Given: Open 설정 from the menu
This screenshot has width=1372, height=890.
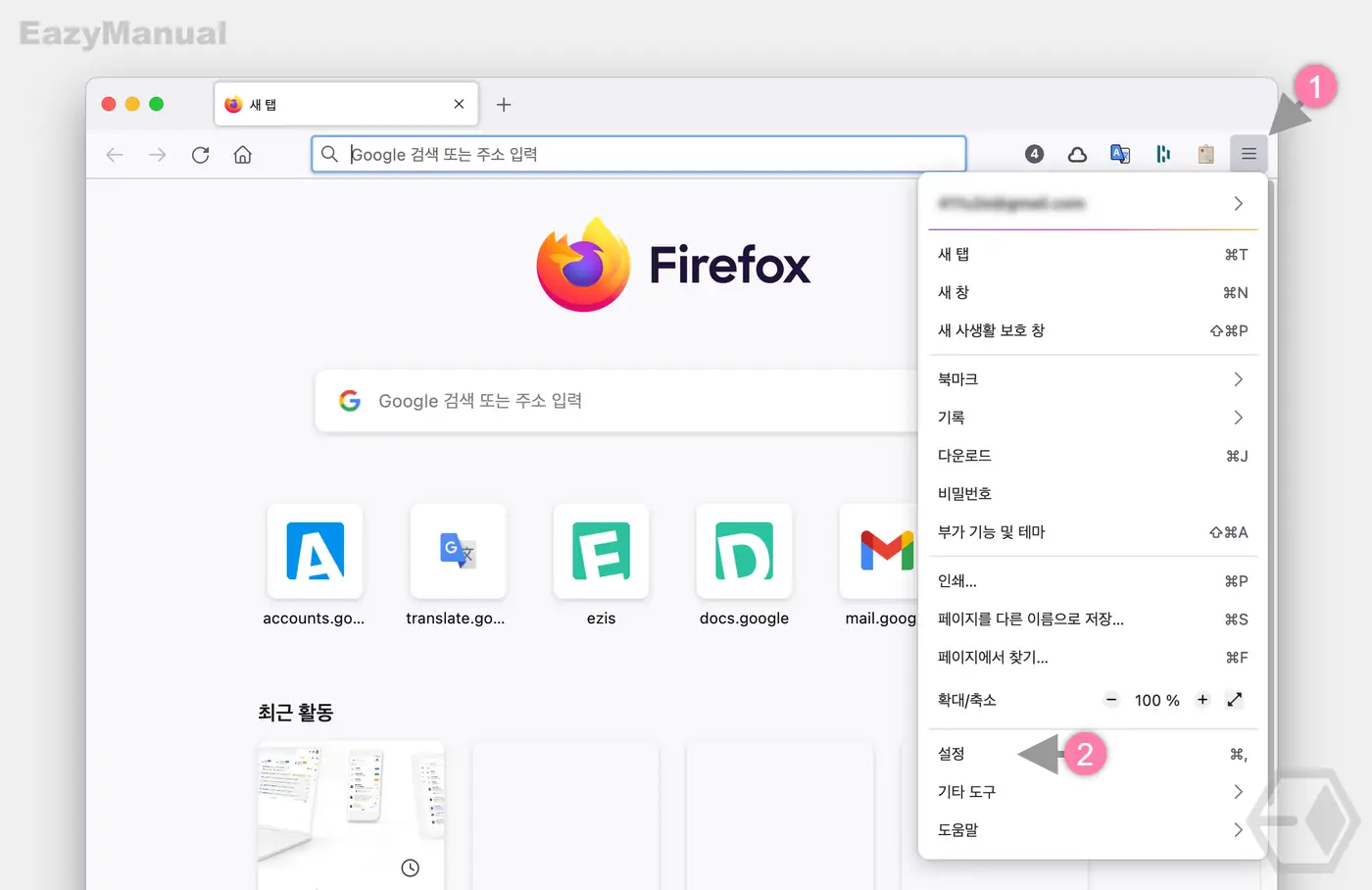Looking at the screenshot, I should tap(1092, 754).
